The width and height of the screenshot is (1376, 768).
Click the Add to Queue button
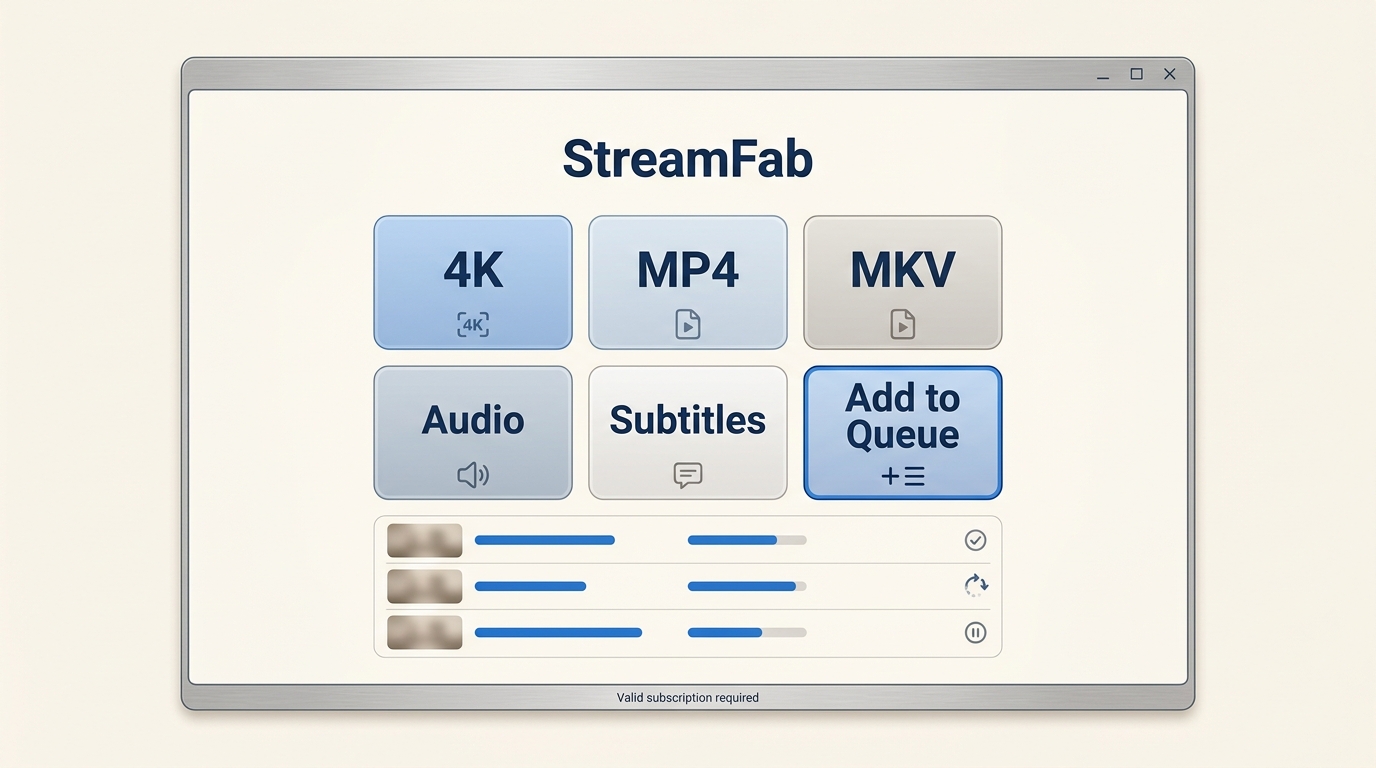tap(903, 432)
